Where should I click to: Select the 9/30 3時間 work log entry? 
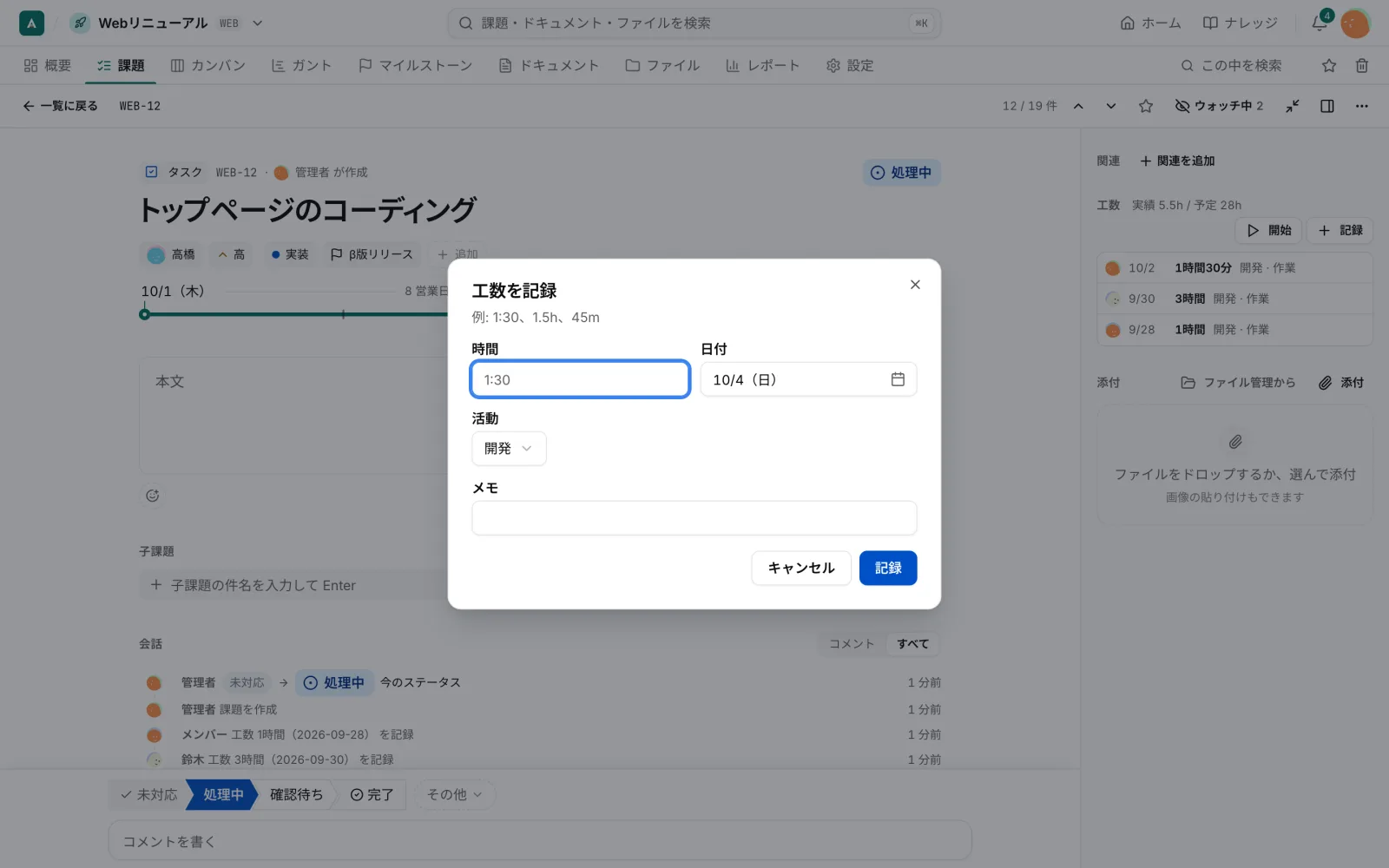click(1234, 299)
